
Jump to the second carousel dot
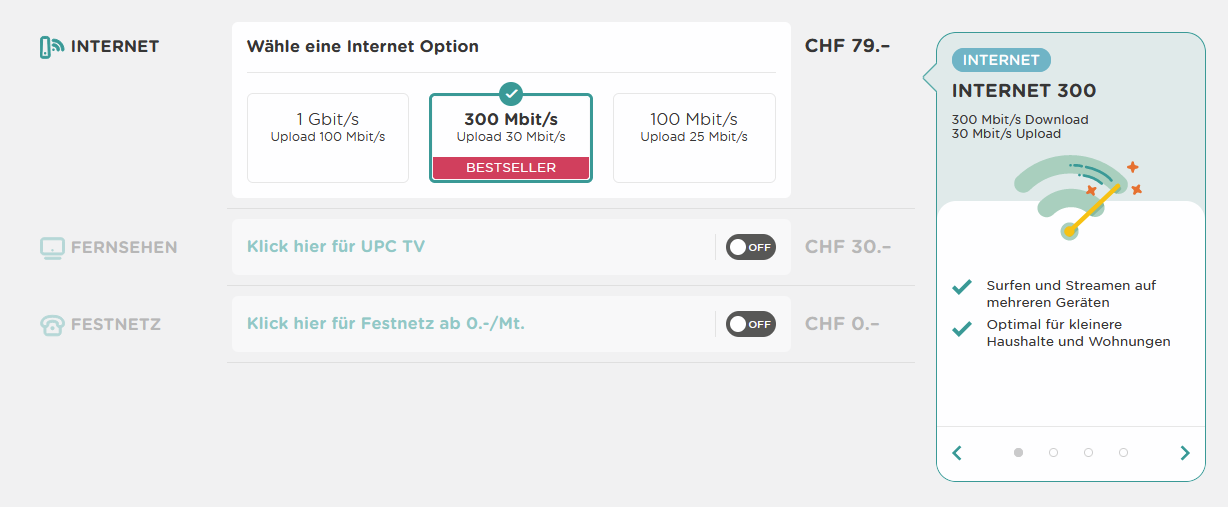pos(1053,453)
